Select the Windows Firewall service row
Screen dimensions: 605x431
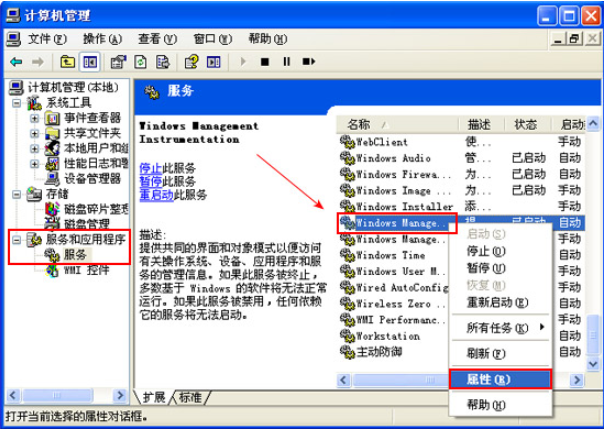tap(462, 174)
